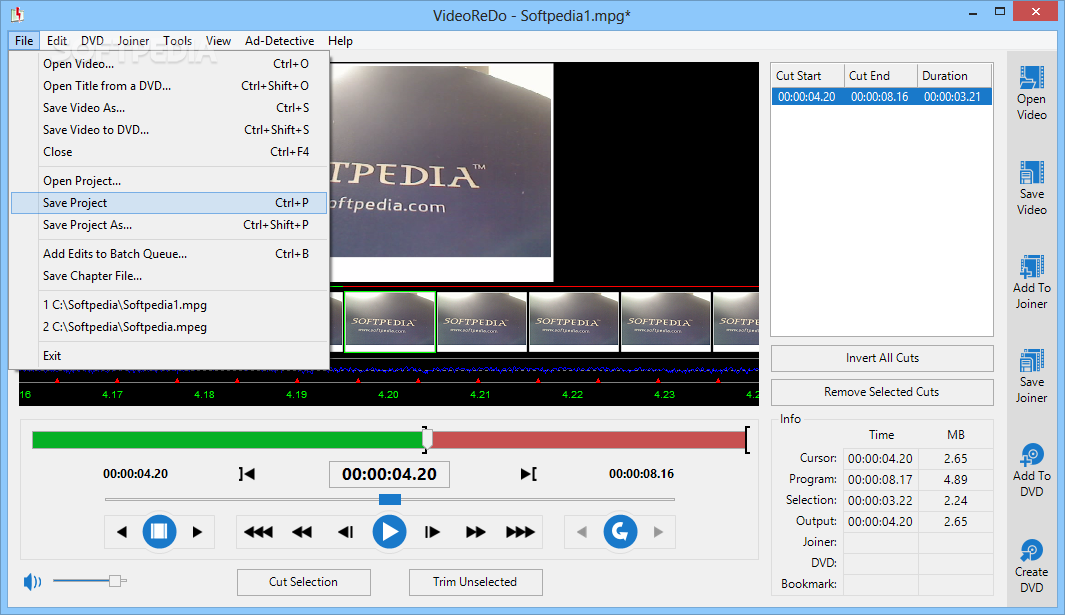
Task: Select the green-highlighted thumbnail frame
Action: [x=390, y=322]
